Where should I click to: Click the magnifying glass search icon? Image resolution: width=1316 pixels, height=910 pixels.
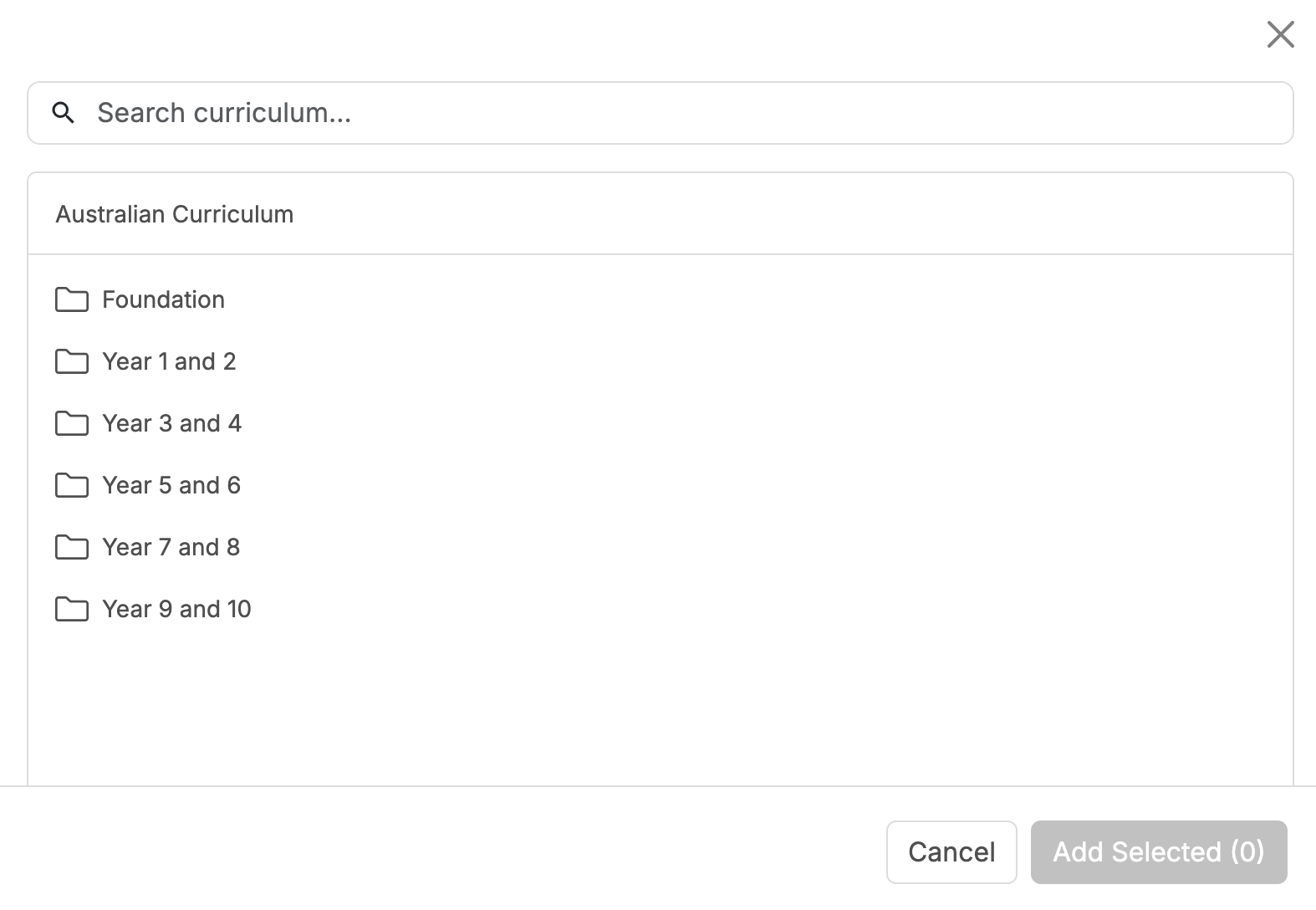tap(64, 112)
